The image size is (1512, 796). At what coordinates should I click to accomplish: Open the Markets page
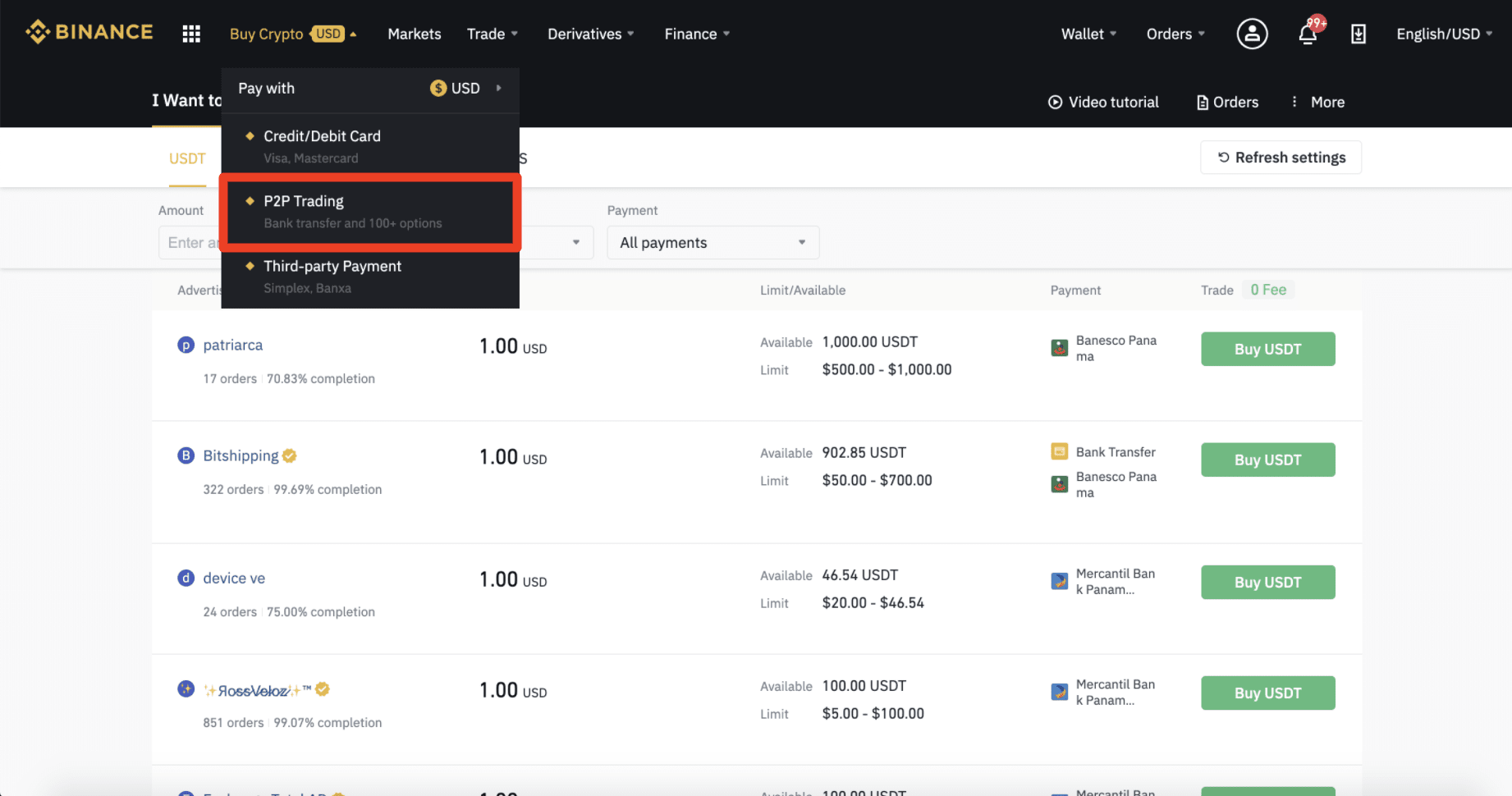tap(414, 34)
